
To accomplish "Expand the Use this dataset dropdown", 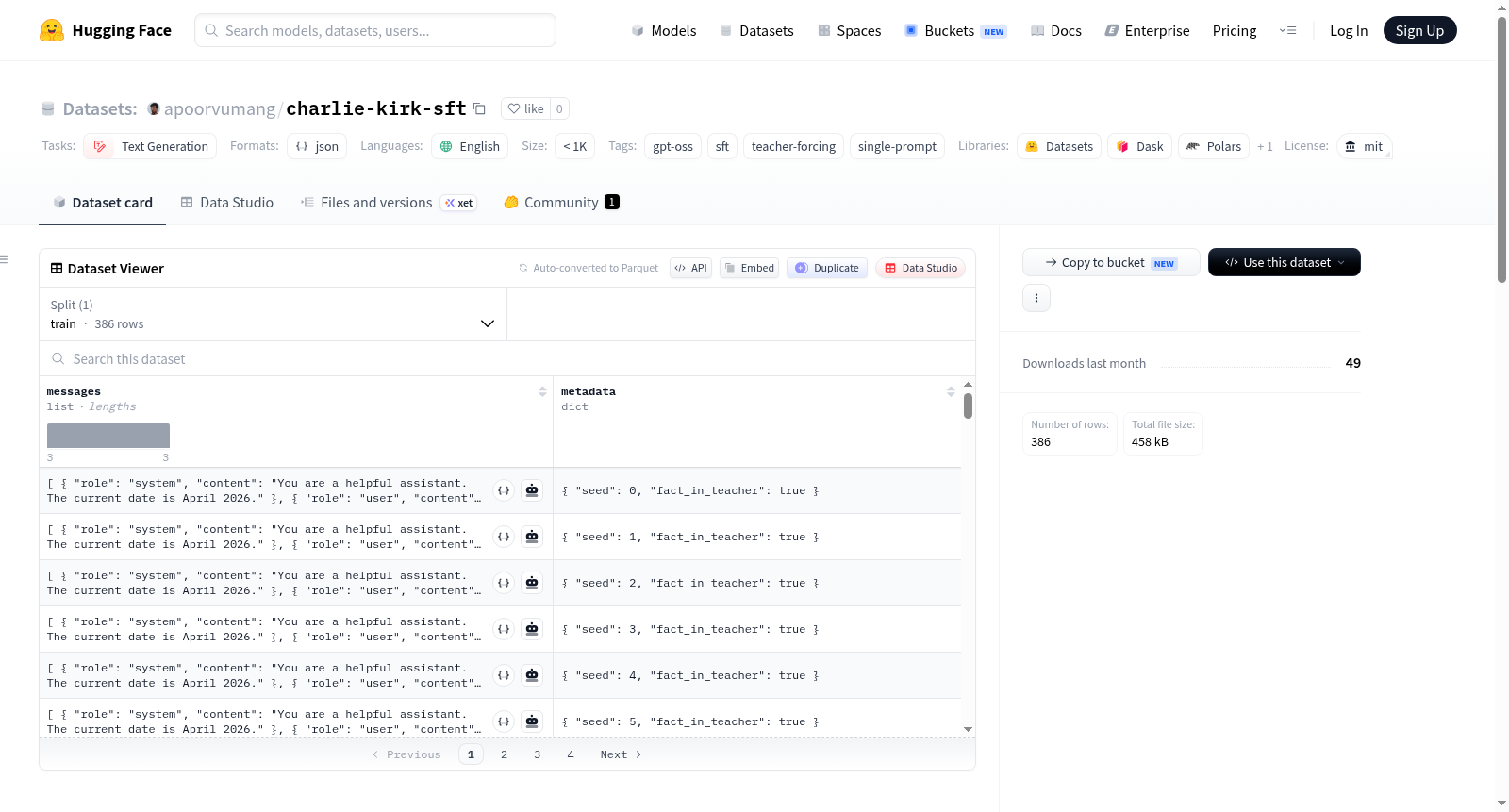I will point(1285,262).
